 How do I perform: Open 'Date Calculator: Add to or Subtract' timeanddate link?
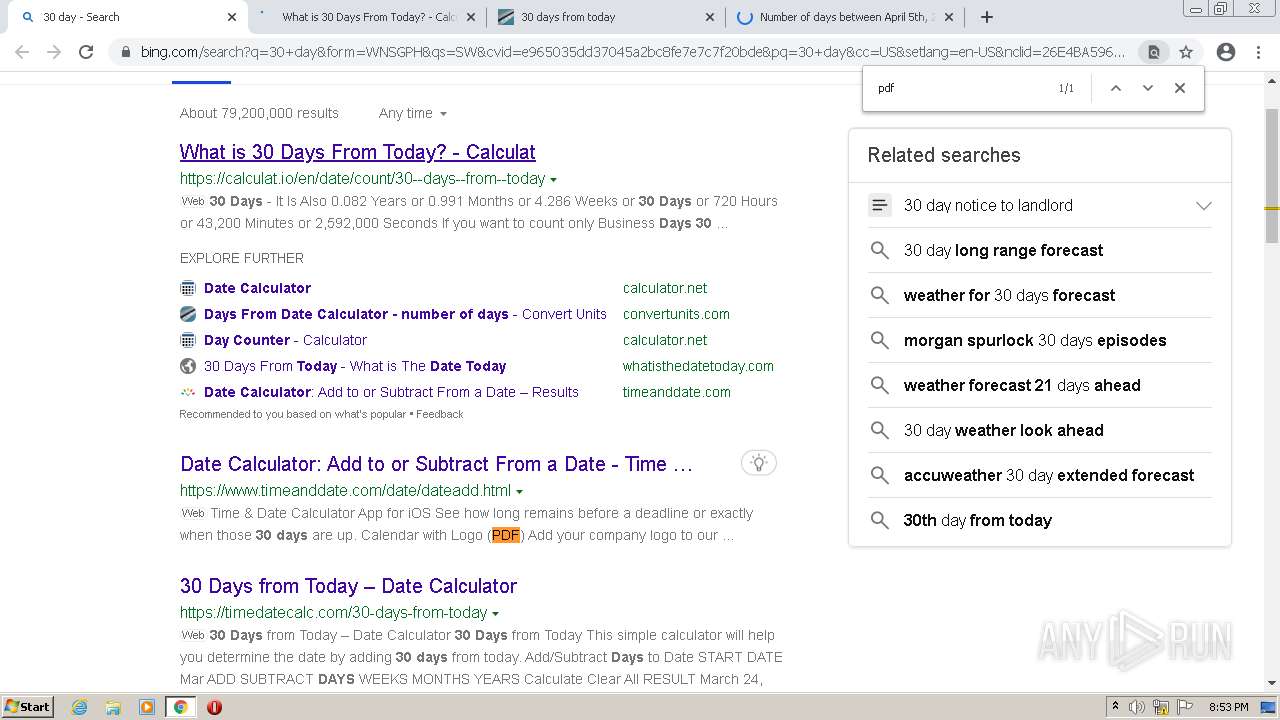(x=391, y=392)
